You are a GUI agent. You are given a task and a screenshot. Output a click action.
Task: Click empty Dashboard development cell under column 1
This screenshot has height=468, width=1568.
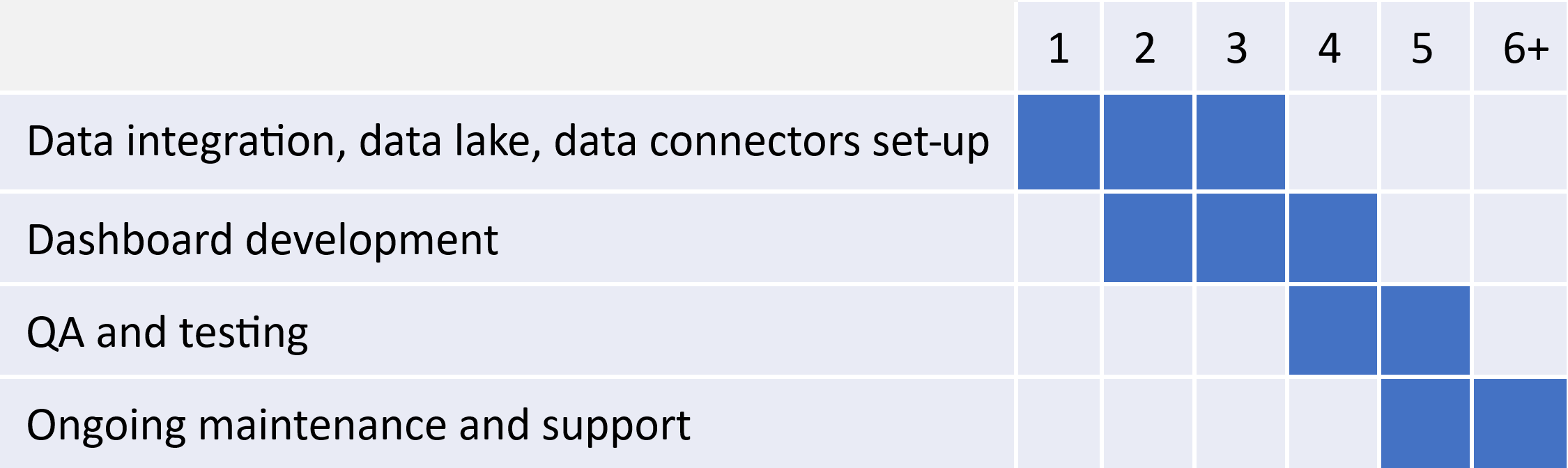coord(1059,237)
